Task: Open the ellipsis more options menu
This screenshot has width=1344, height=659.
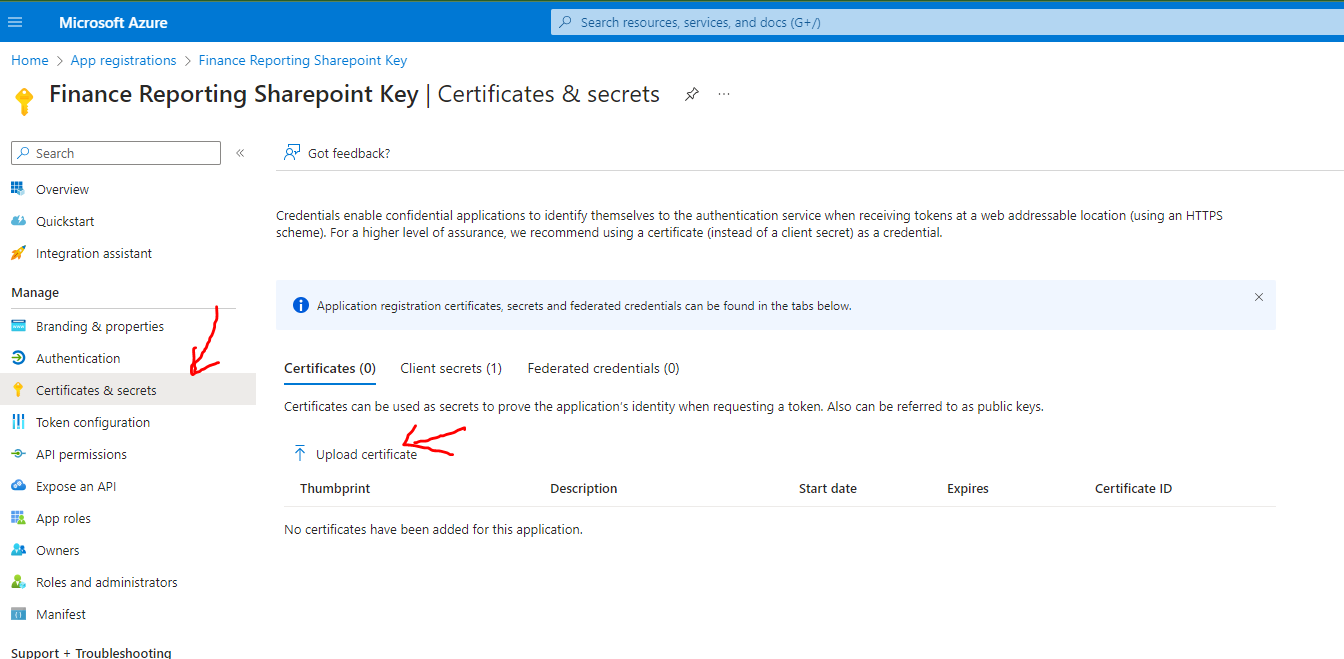Action: (x=724, y=94)
